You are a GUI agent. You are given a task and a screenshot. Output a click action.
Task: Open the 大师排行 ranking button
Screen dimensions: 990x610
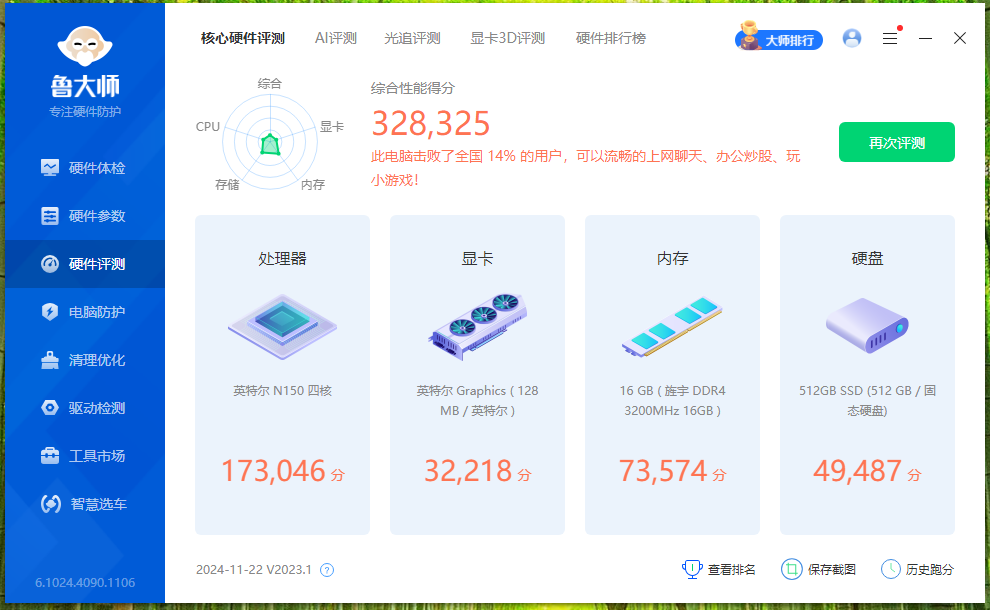[x=778, y=37]
